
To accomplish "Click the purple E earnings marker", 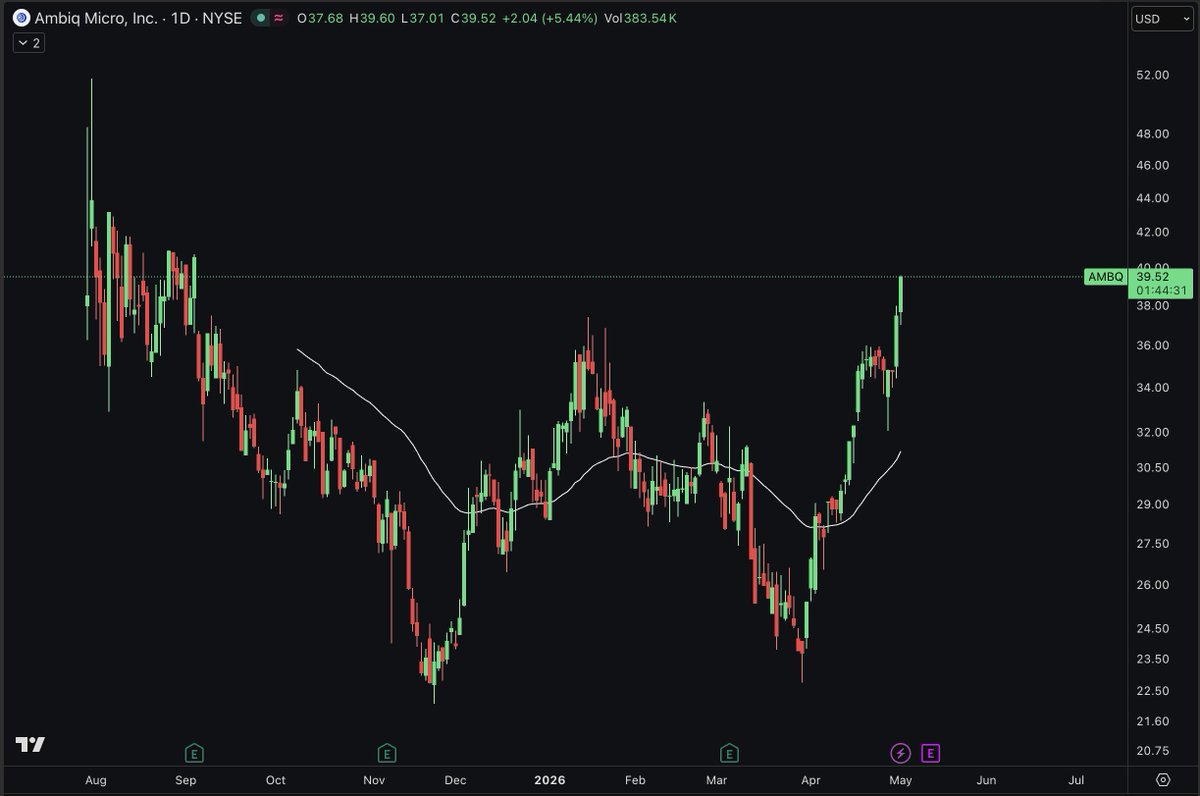I will tap(930, 753).
